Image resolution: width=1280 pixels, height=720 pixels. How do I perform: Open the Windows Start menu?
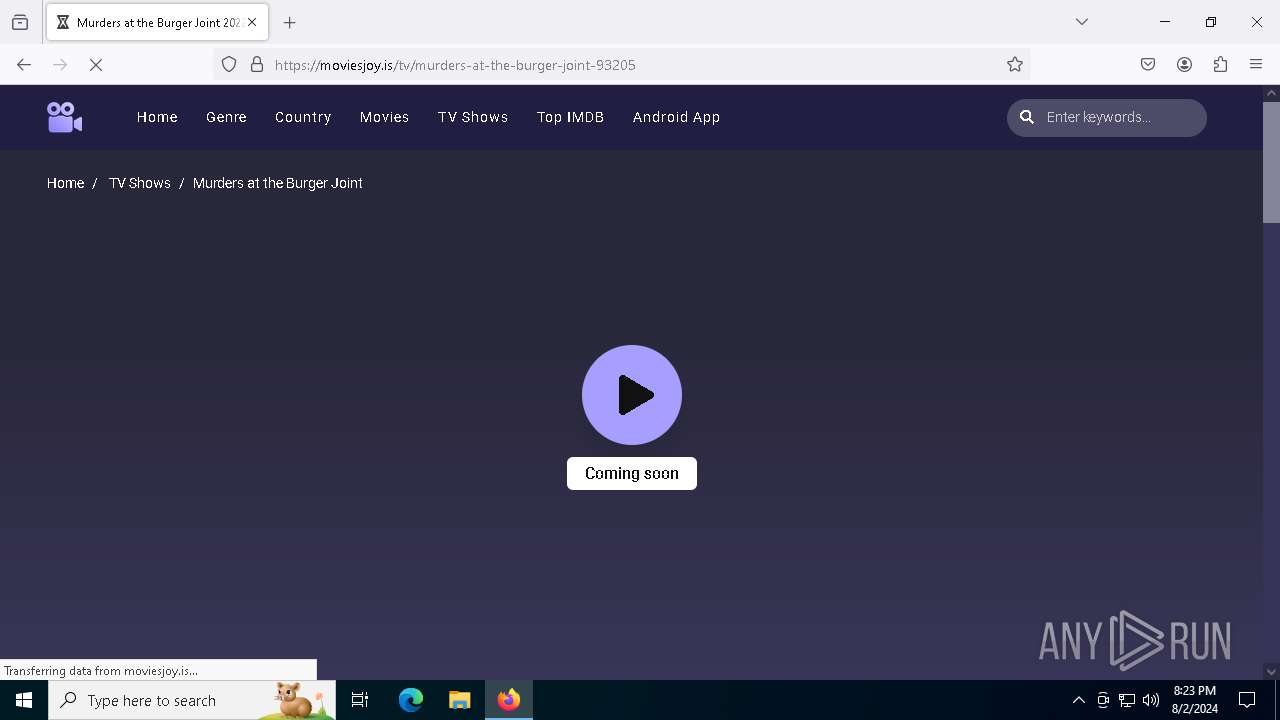coord(24,700)
